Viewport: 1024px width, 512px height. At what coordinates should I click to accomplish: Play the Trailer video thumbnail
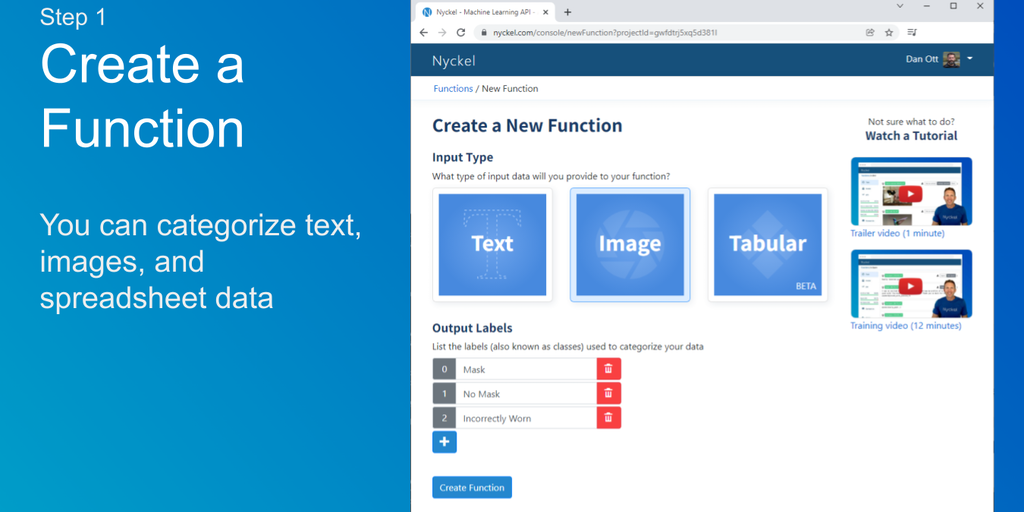click(x=911, y=191)
